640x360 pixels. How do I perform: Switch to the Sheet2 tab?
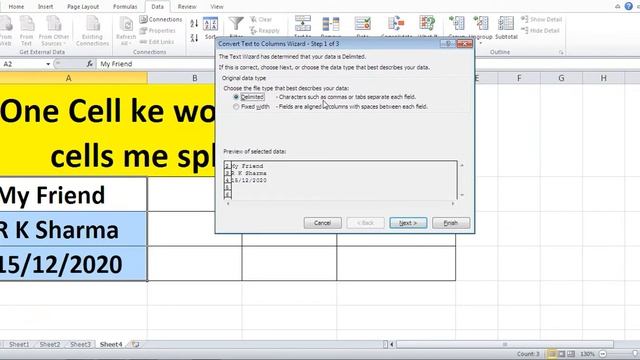[50, 344]
